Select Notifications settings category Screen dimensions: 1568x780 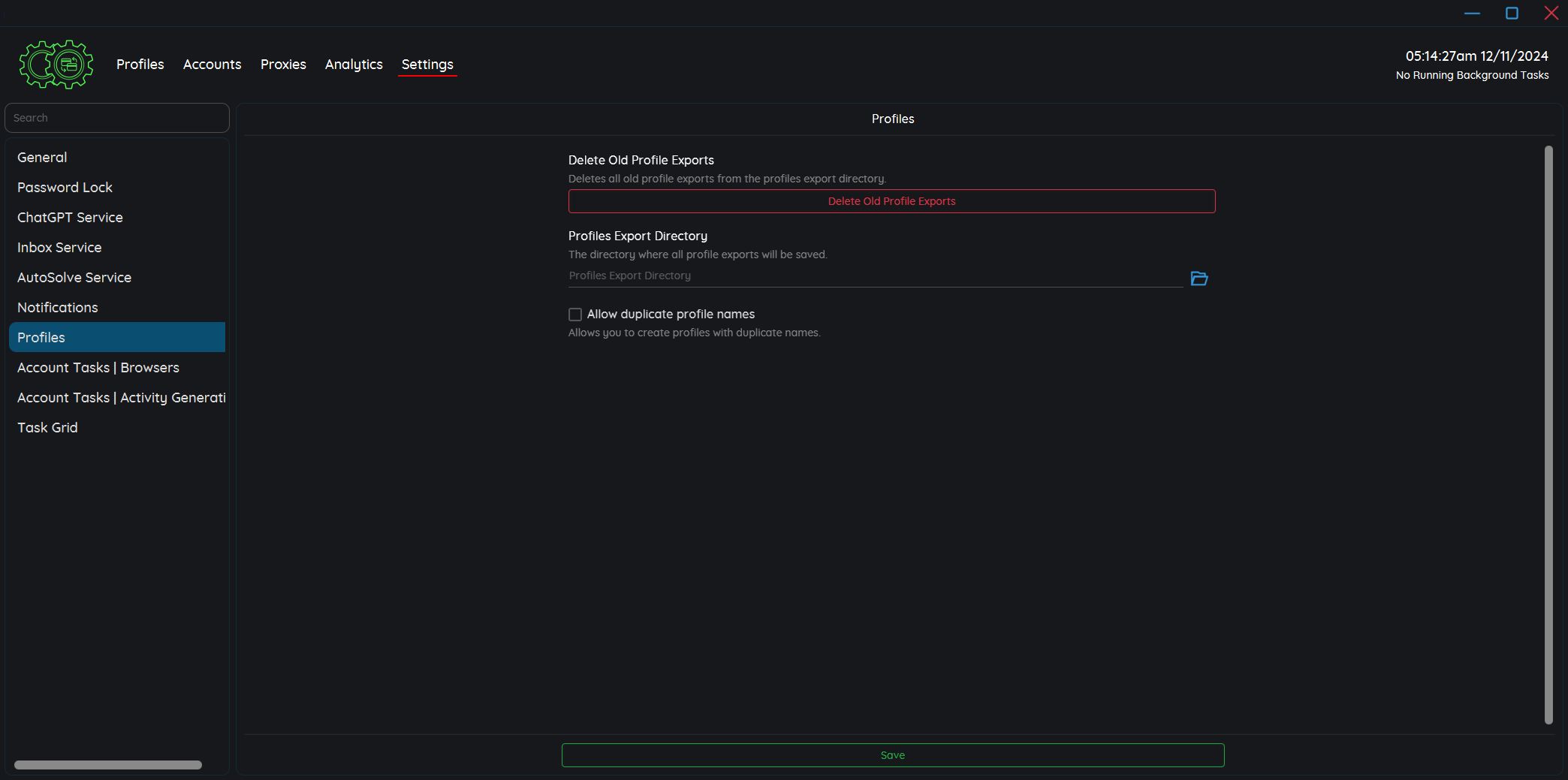(x=58, y=308)
